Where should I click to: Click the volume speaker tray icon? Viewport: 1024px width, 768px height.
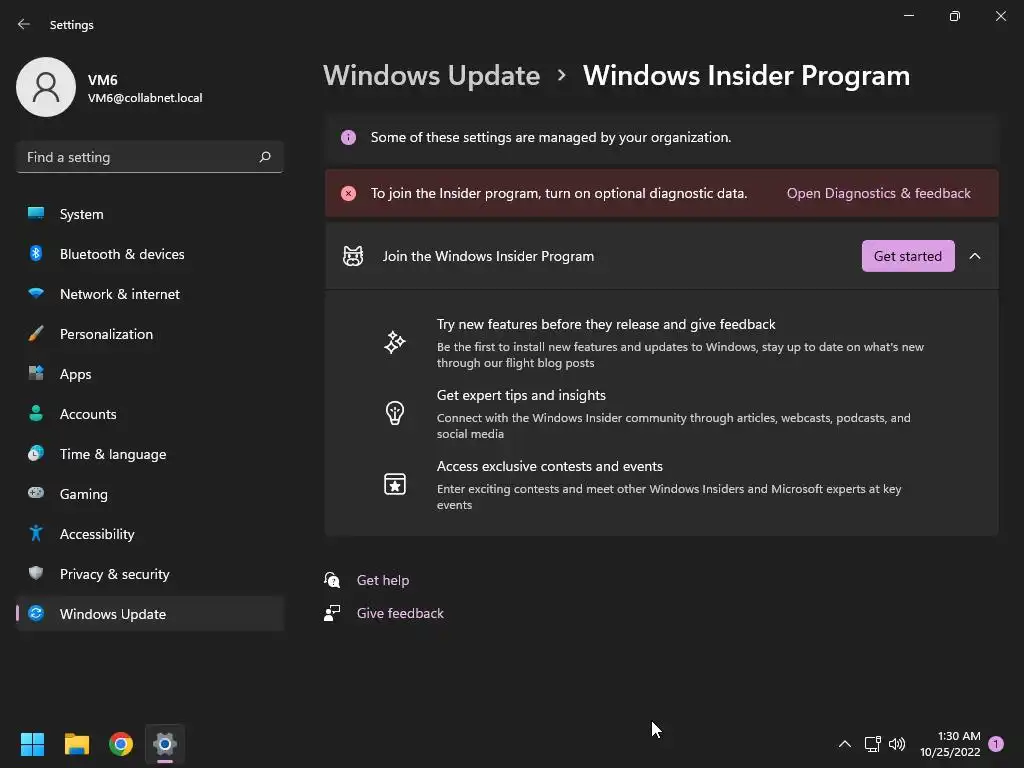[x=897, y=744]
